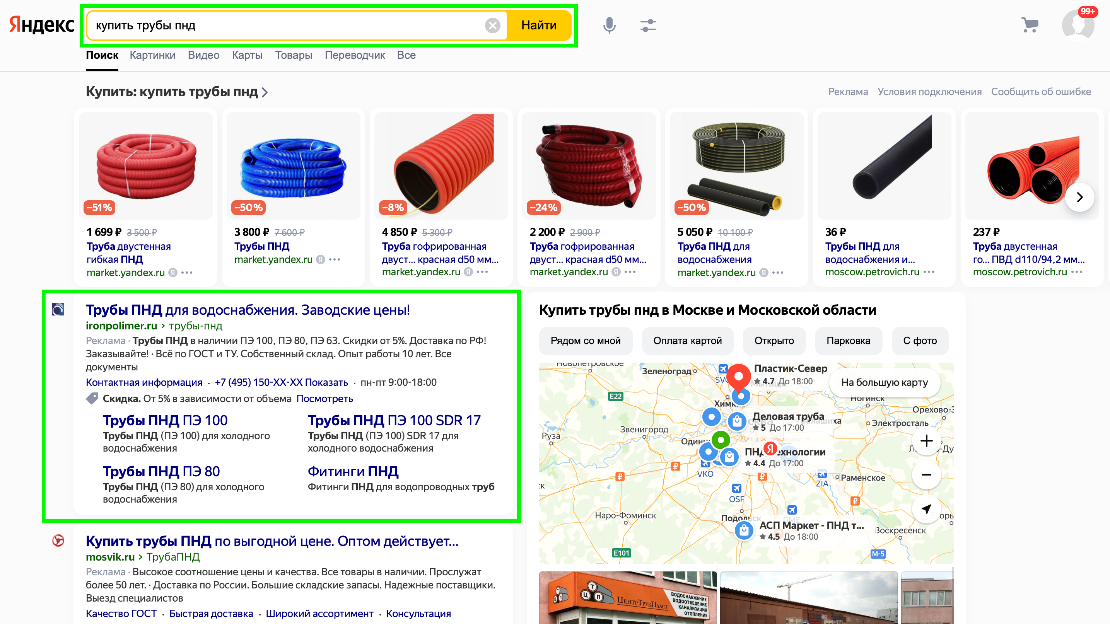Open search settings sliders icon

[648, 25]
